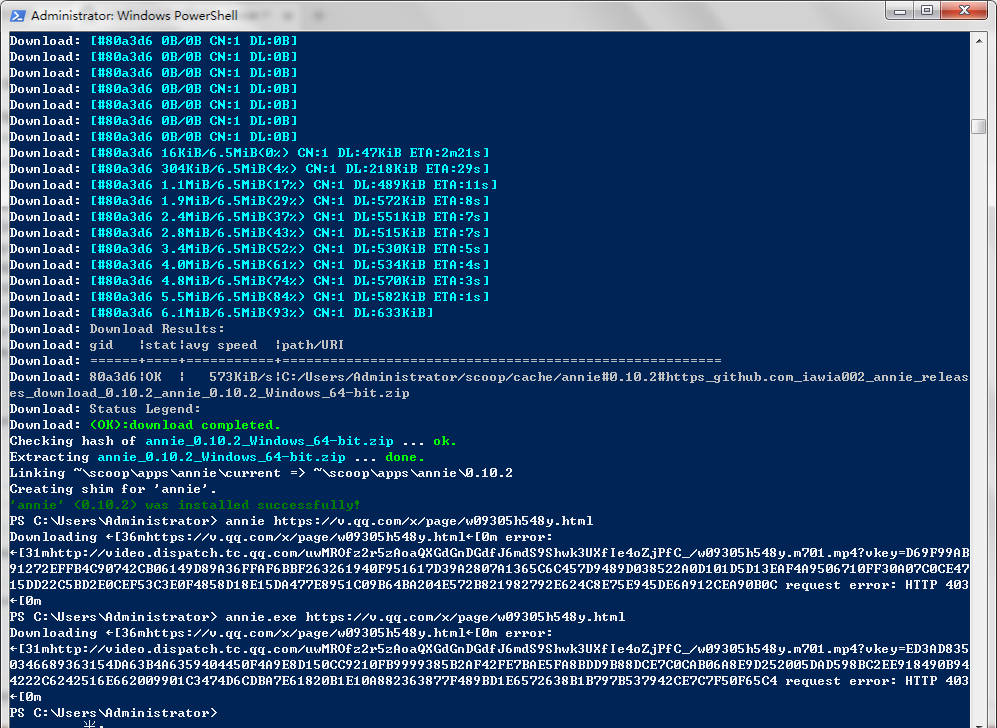Click the final empty PS C:\Users\Administrator> prompt

tap(113, 713)
